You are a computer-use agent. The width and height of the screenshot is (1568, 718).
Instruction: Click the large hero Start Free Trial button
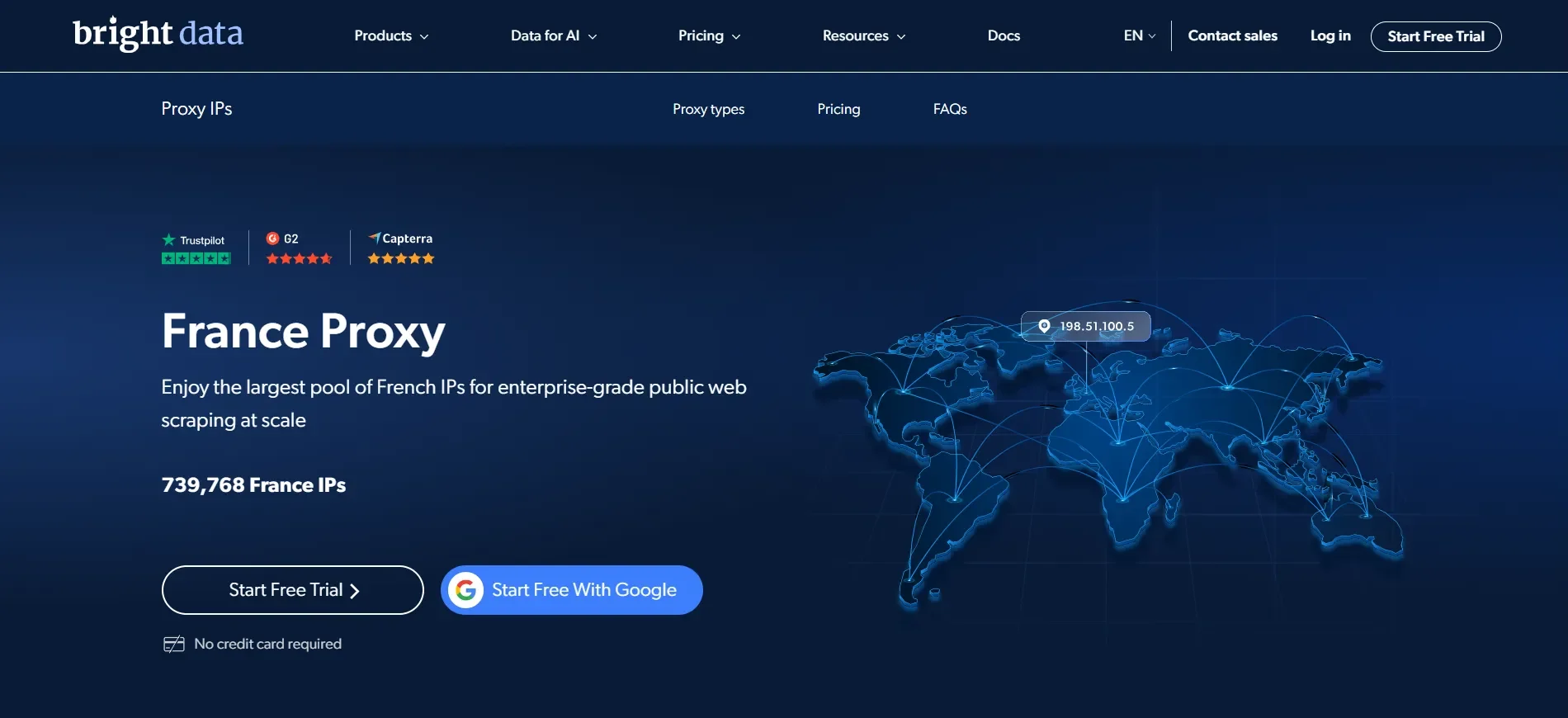[x=293, y=590]
